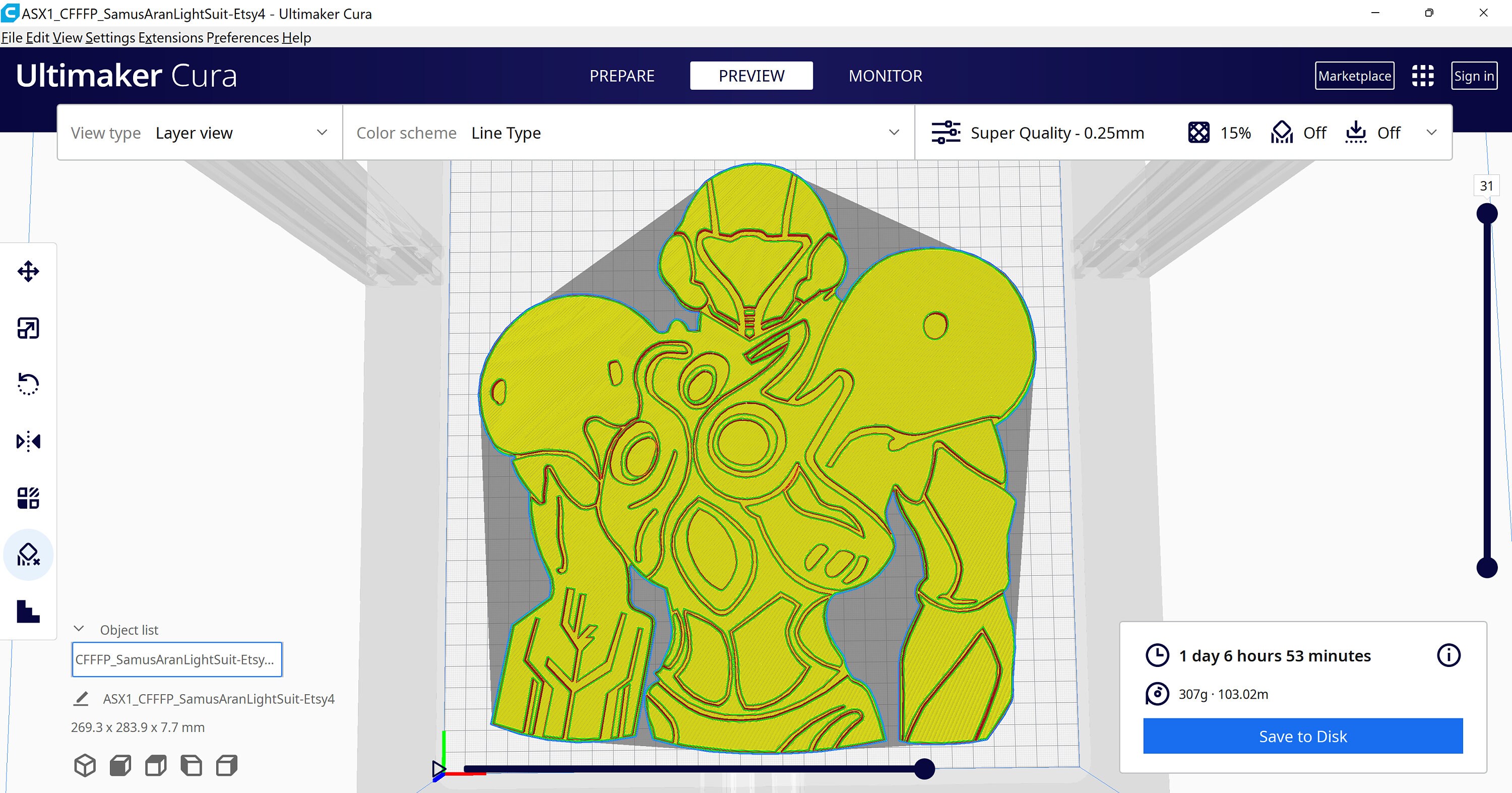Viewport: 1512px width, 793px height.
Task: Switch to front view cube icon
Action: [120, 765]
